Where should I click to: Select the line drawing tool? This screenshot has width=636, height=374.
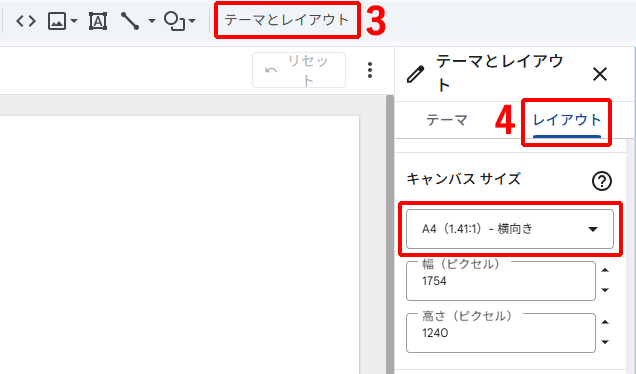[x=130, y=21]
